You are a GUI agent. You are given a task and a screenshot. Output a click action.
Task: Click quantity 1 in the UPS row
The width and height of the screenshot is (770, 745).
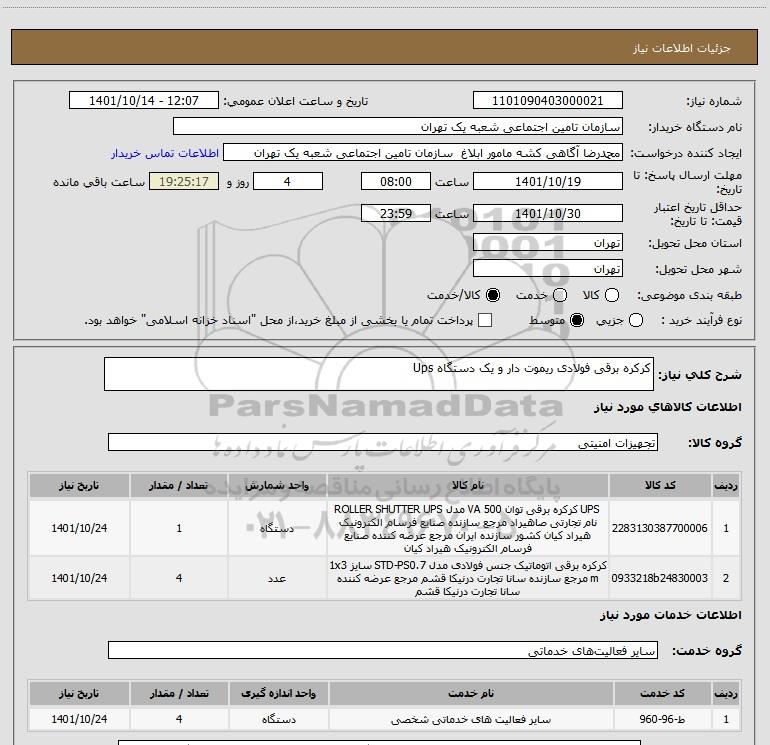tap(179, 528)
